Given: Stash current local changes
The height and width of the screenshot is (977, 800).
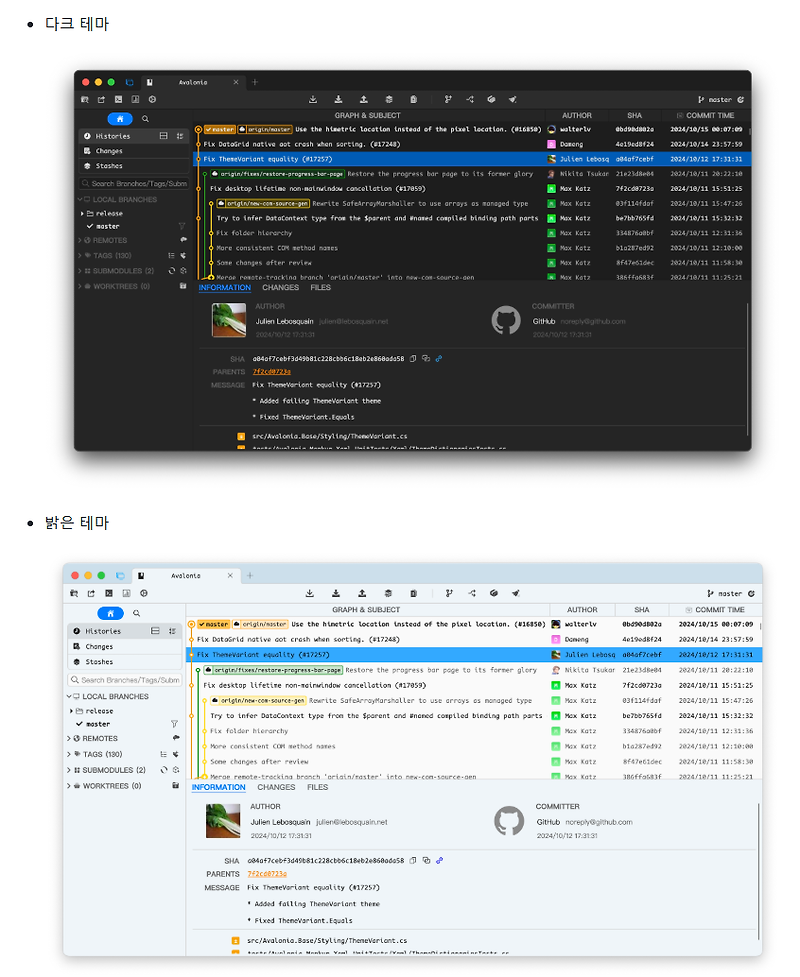Looking at the screenshot, I should click(389, 99).
